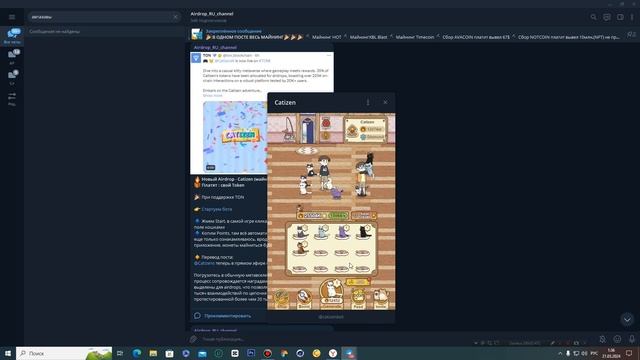This screenshot has width=640, height=360.
Task: Click the @catizenbot label below game
Action: coord(331,317)
